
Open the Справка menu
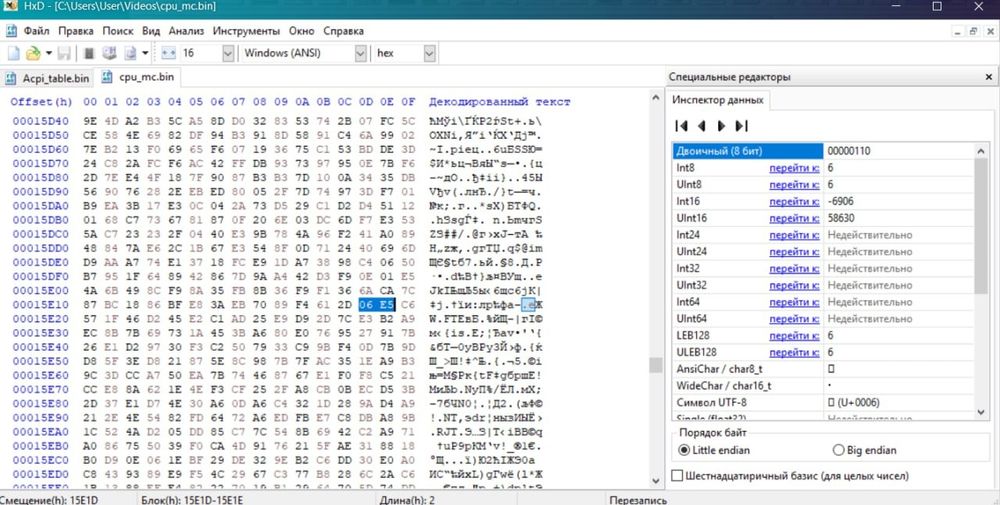coord(343,31)
